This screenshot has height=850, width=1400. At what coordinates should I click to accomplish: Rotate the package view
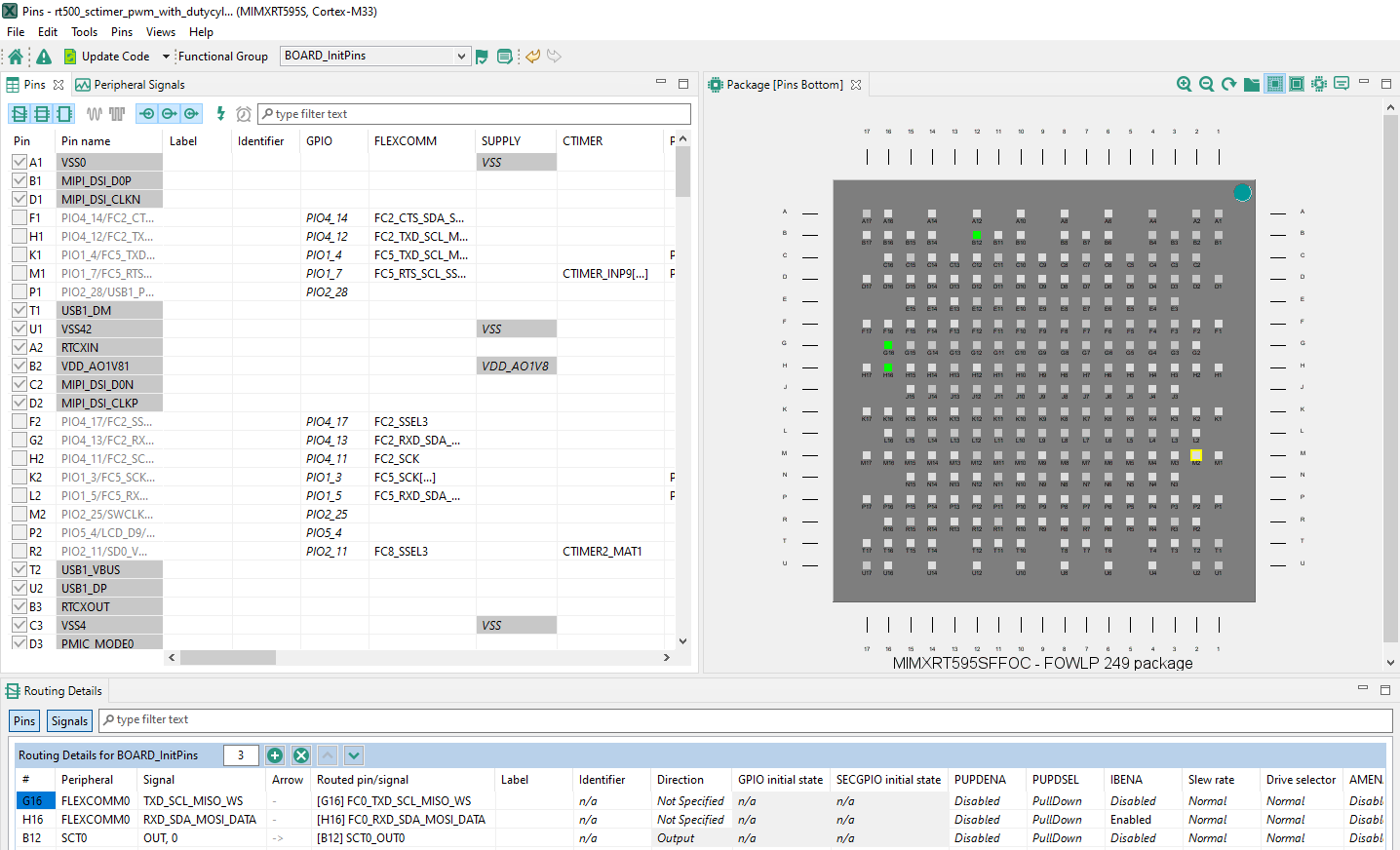tap(1228, 85)
